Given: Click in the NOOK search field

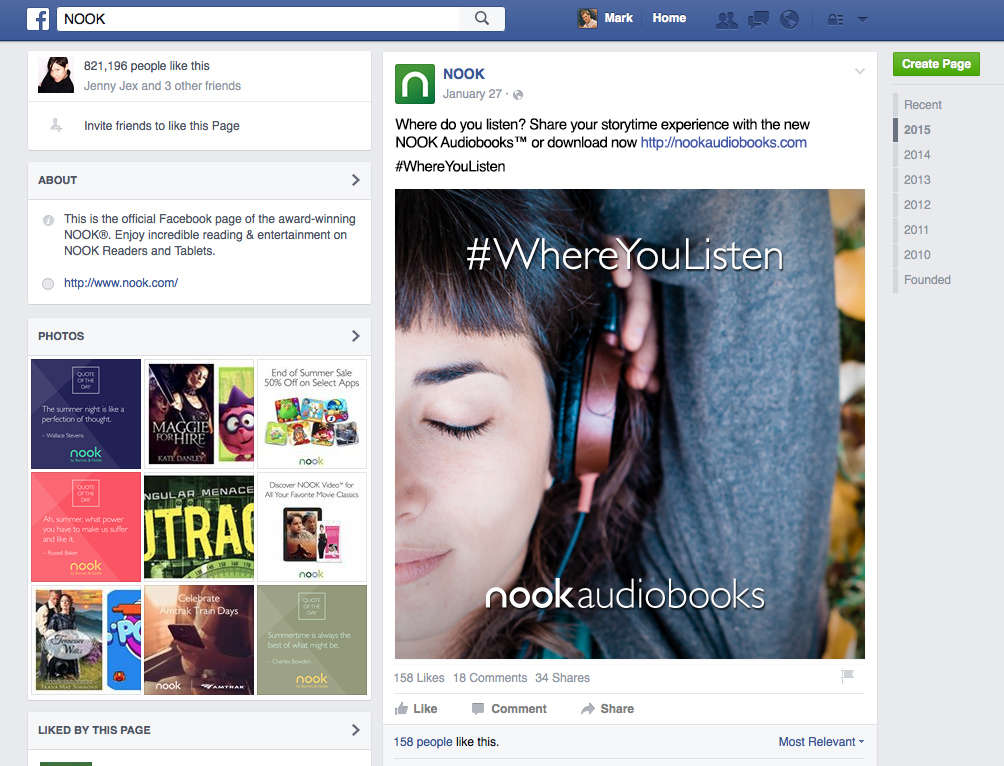Looking at the screenshot, I should [x=258, y=19].
